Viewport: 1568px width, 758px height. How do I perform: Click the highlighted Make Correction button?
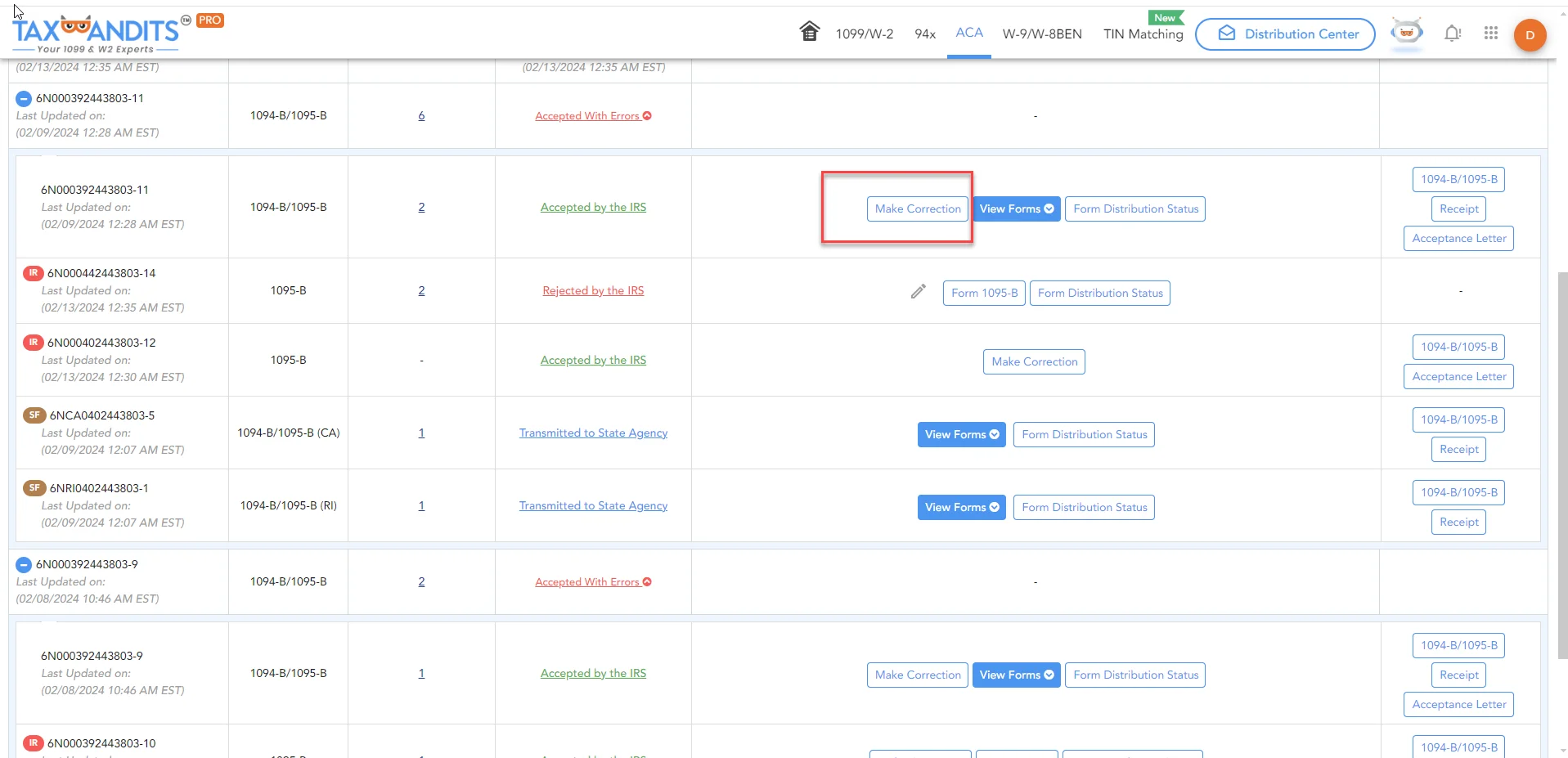pos(917,209)
